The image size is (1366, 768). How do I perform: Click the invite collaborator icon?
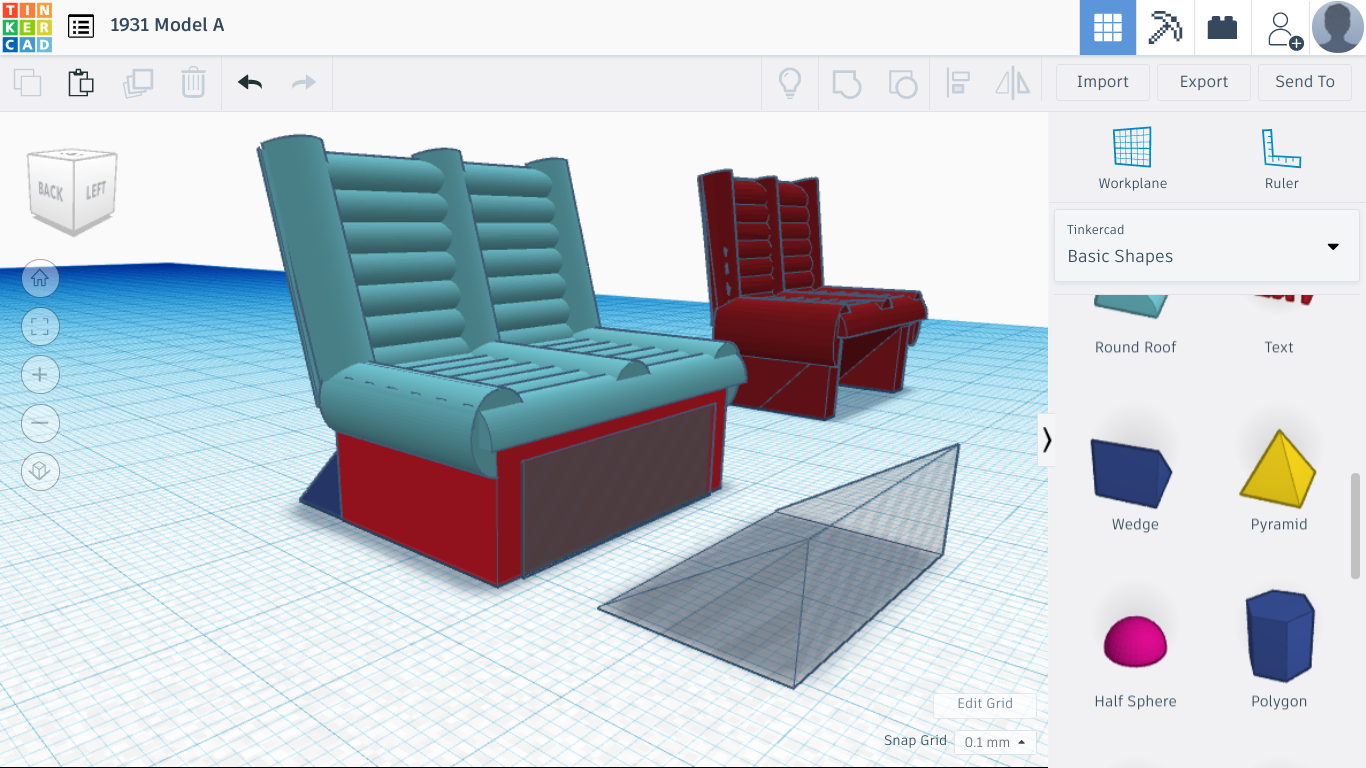point(1283,29)
